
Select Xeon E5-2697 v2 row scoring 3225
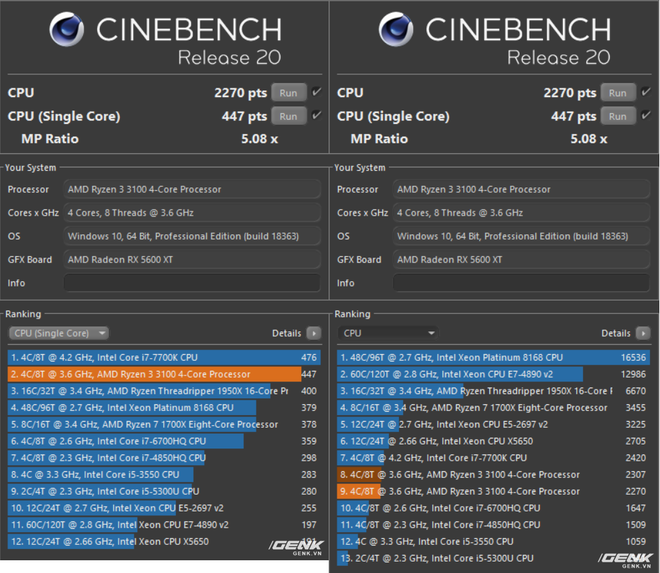pyautogui.click(x=493, y=424)
